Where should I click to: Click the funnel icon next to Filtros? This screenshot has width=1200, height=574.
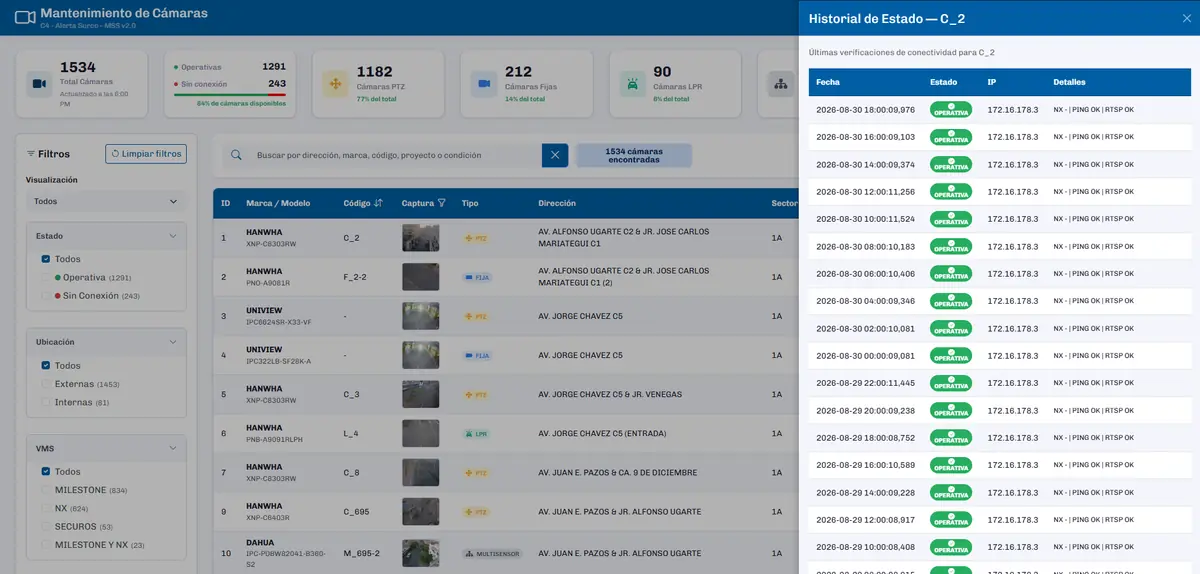tap(31, 154)
